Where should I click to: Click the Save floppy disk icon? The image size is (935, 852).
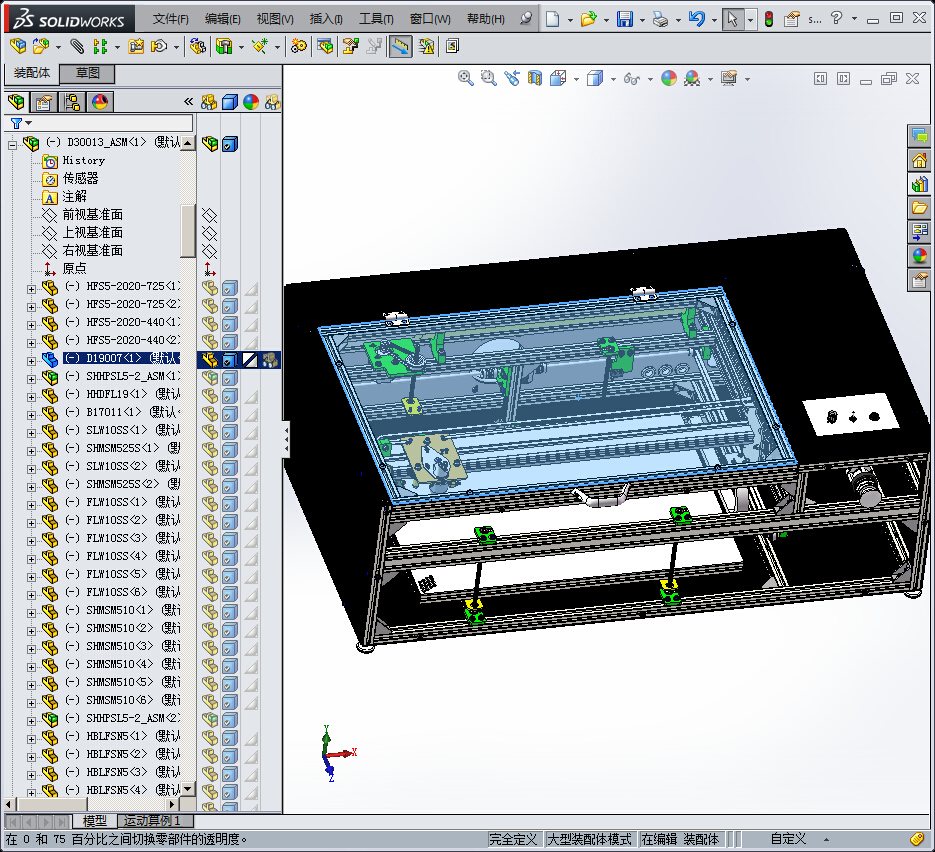coord(624,19)
